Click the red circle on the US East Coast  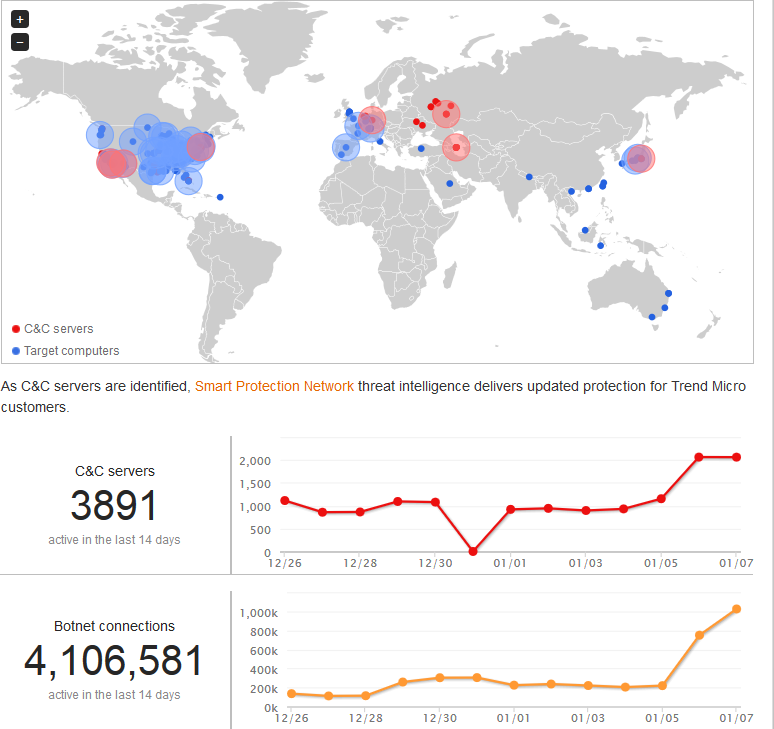click(x=201, y=147)
